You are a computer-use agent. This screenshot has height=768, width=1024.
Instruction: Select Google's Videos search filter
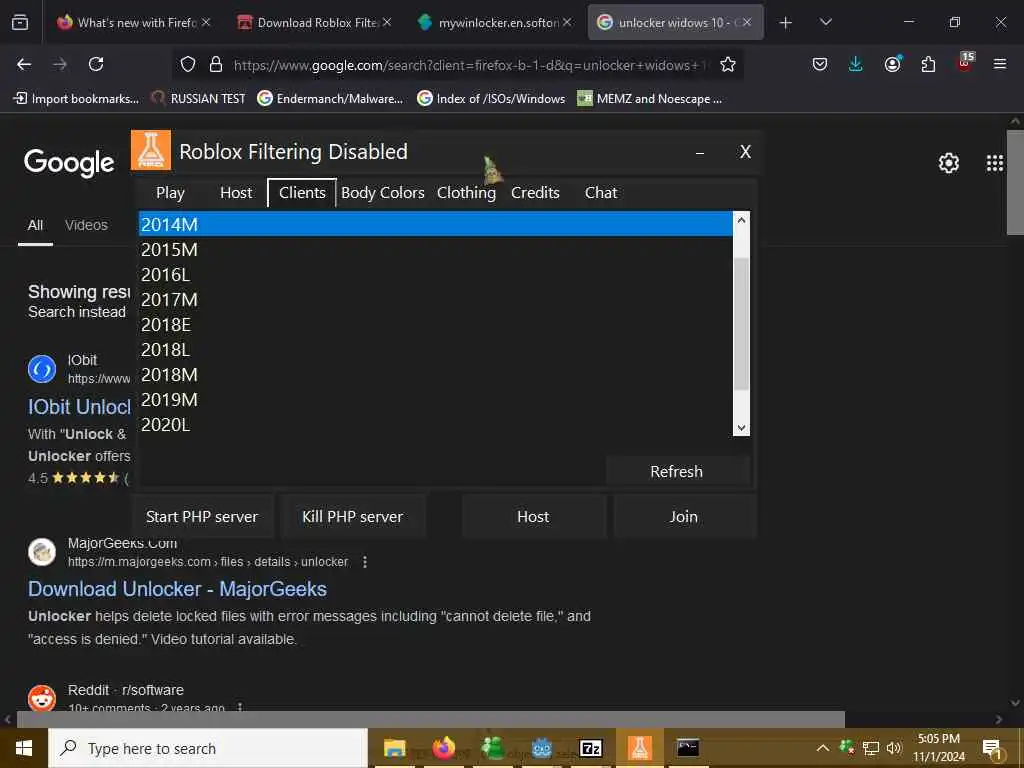(x=86, y=225)
